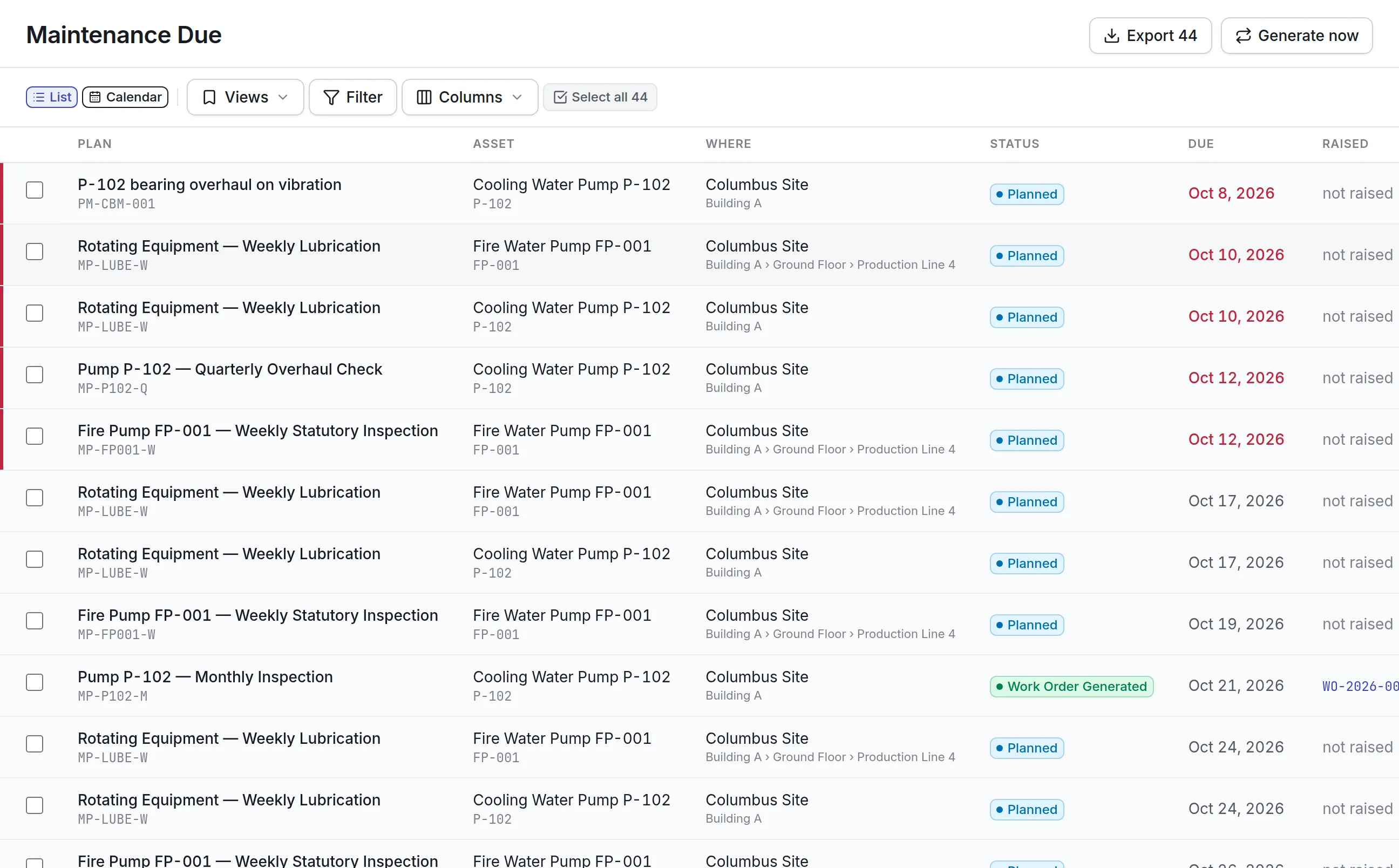Click the WHERE column header

click(x=728, y=144)
